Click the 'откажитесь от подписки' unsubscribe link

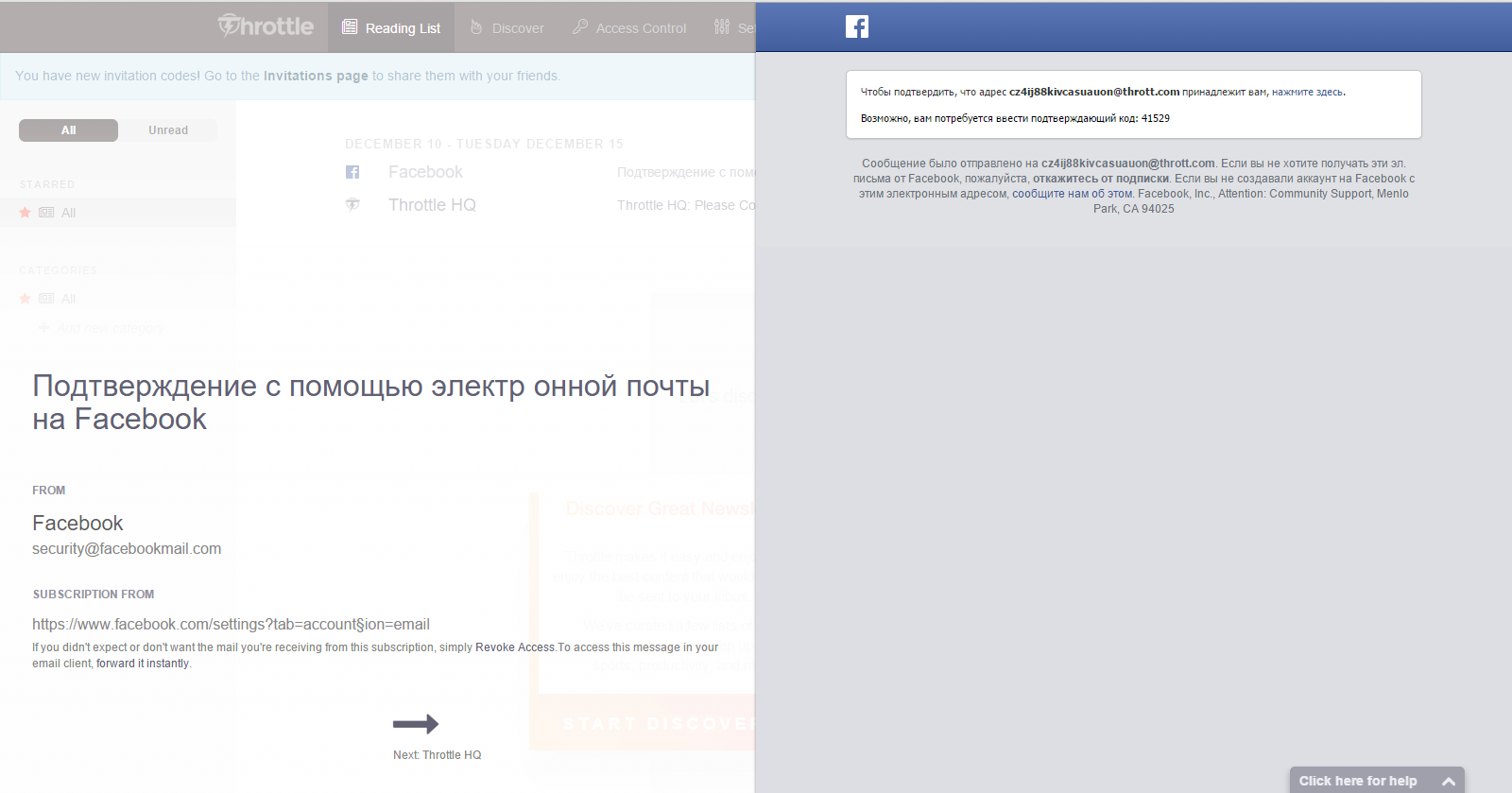pyautogui.click(x=1101, y=179)
